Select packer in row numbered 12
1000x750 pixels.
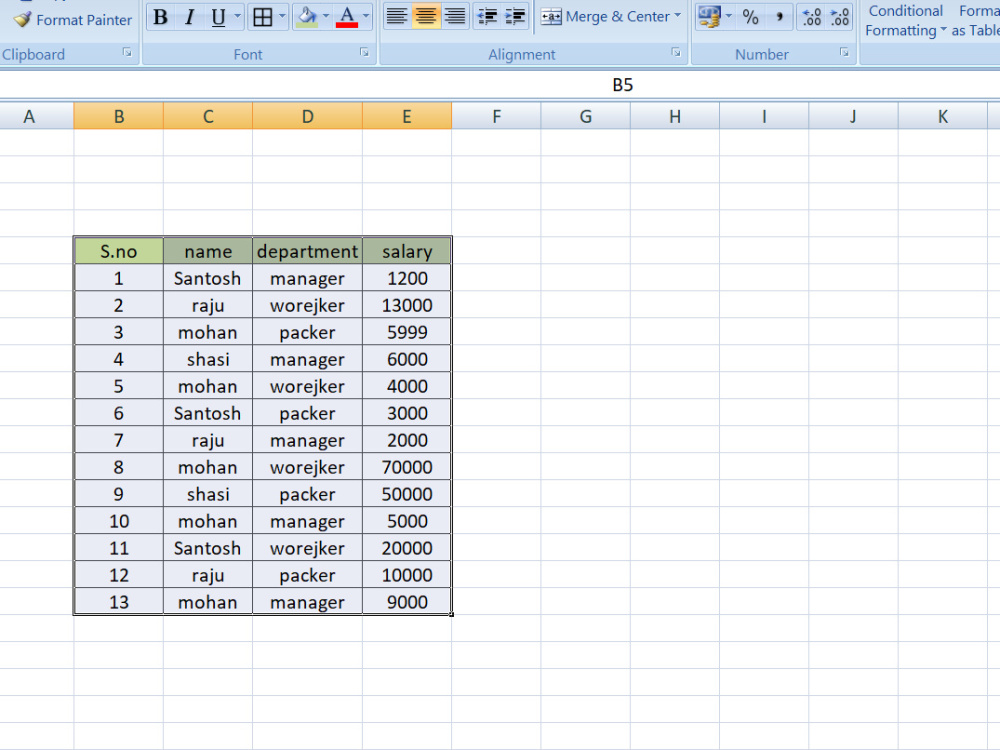coord(307,575)
